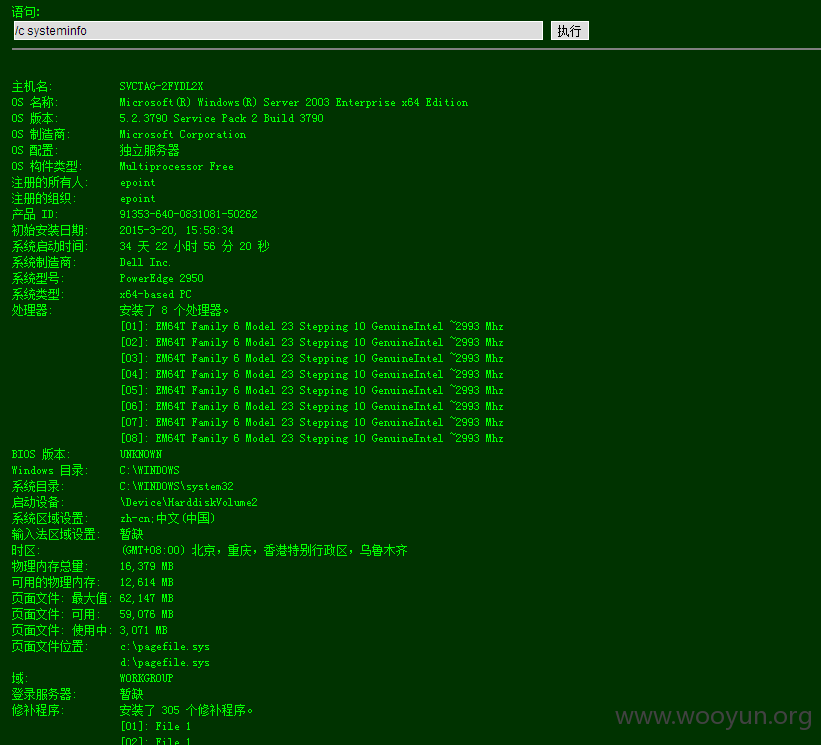Select locale zh-cn;中文(中国)

pyautogui.click(x=168, y=518)
